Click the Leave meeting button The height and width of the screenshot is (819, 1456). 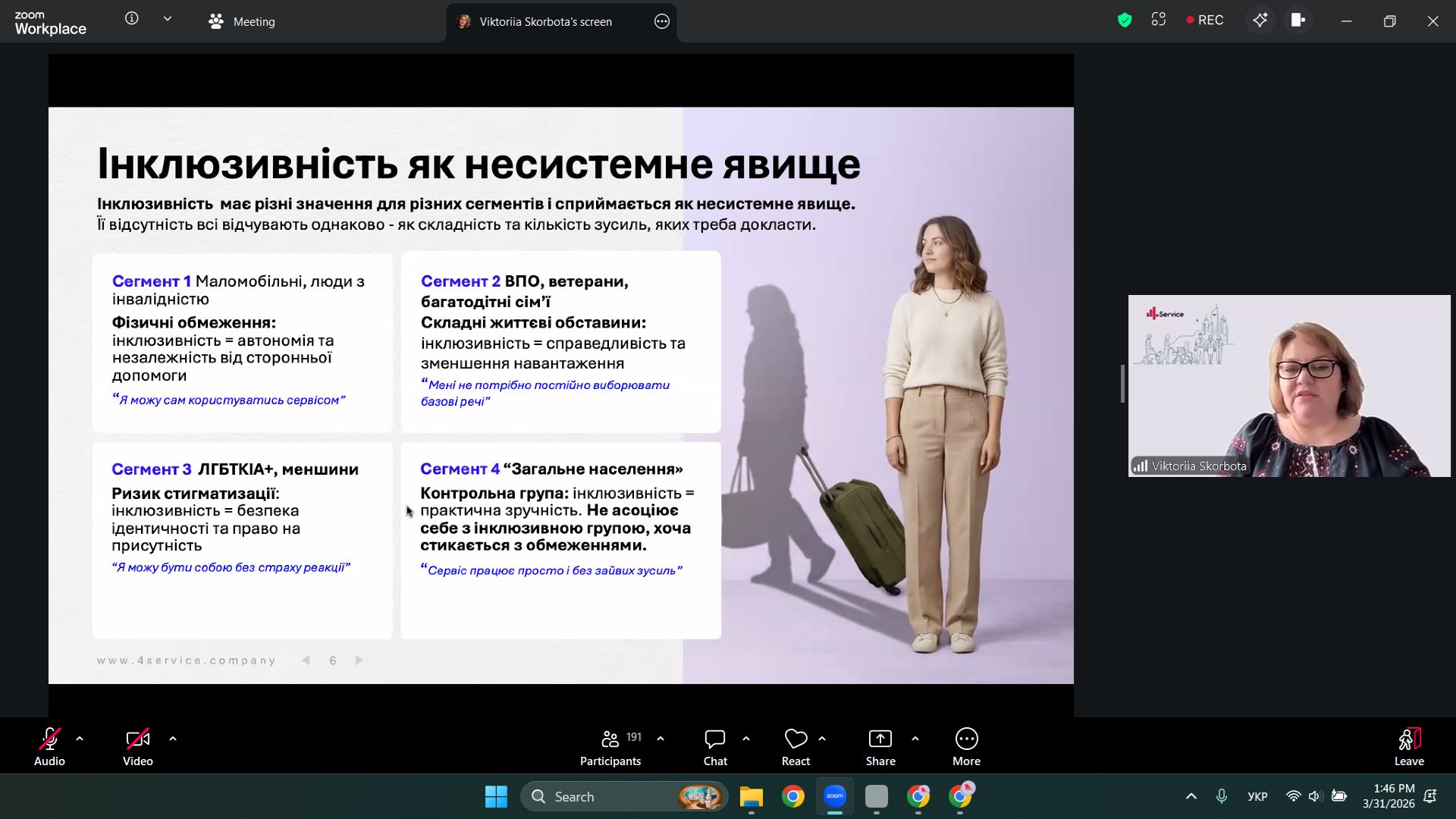(x=1408, y=748)
